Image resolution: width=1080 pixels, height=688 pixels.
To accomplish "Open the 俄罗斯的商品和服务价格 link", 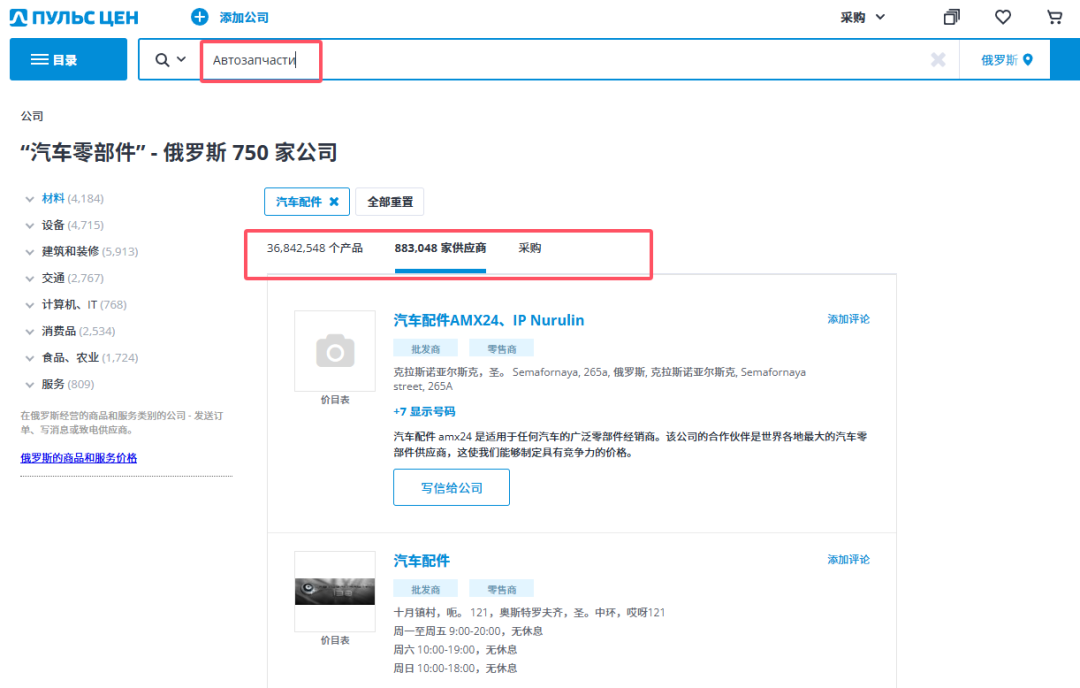I will coord(79,459).
